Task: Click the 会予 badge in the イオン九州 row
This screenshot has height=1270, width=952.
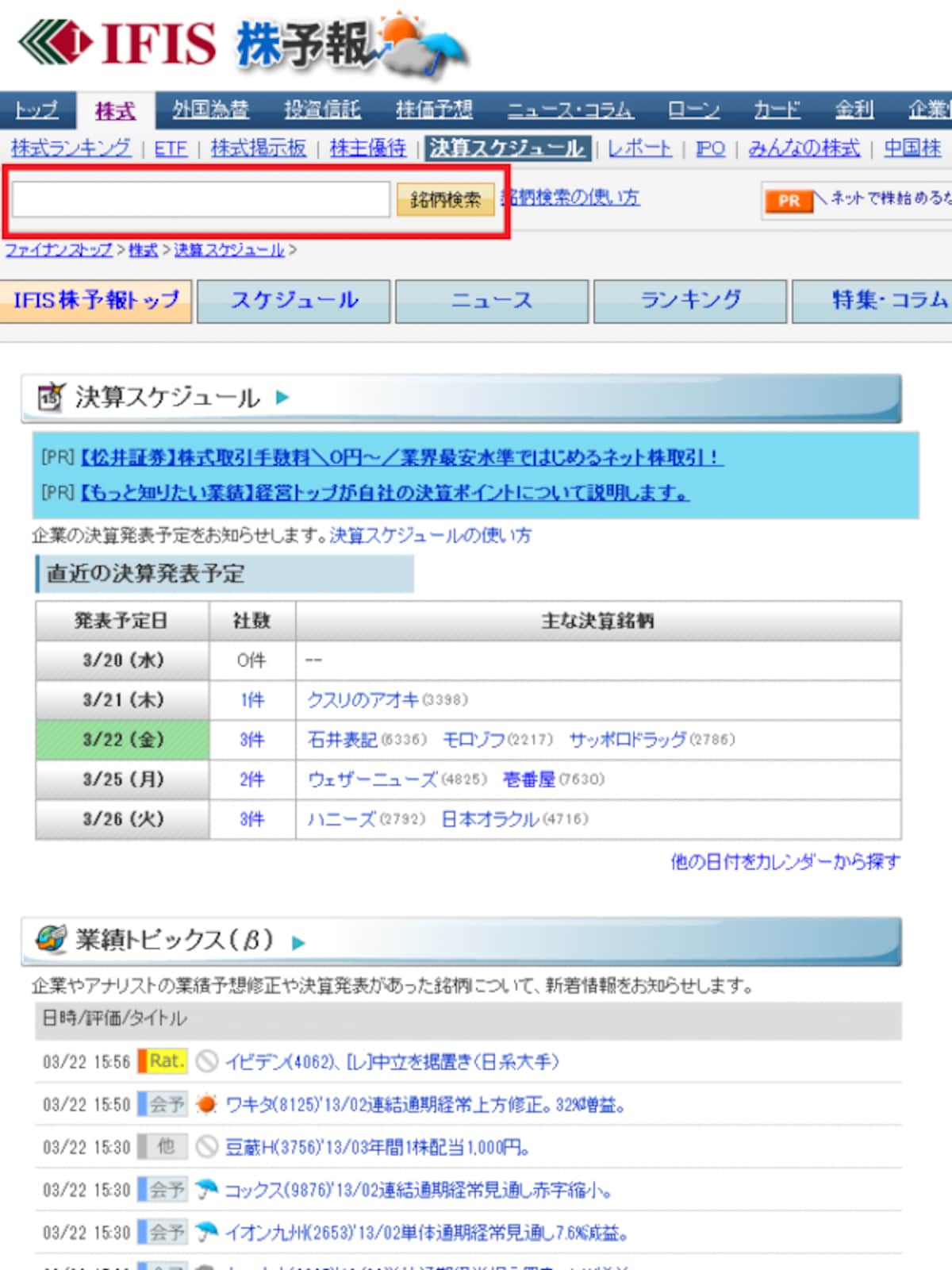Action: [163, 1233]
